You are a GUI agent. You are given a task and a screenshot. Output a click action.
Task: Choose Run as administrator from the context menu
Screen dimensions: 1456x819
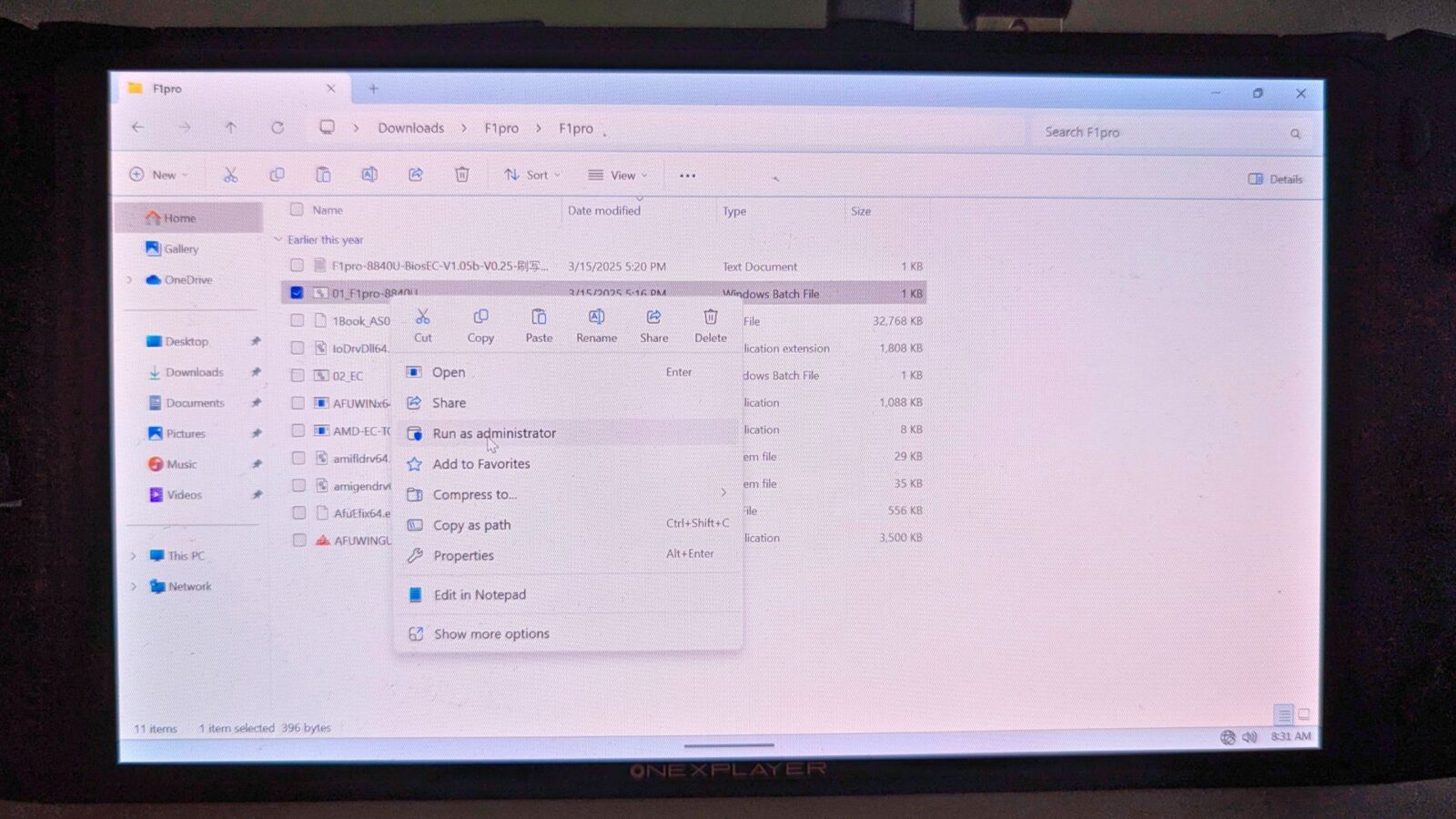pos(495,433)
